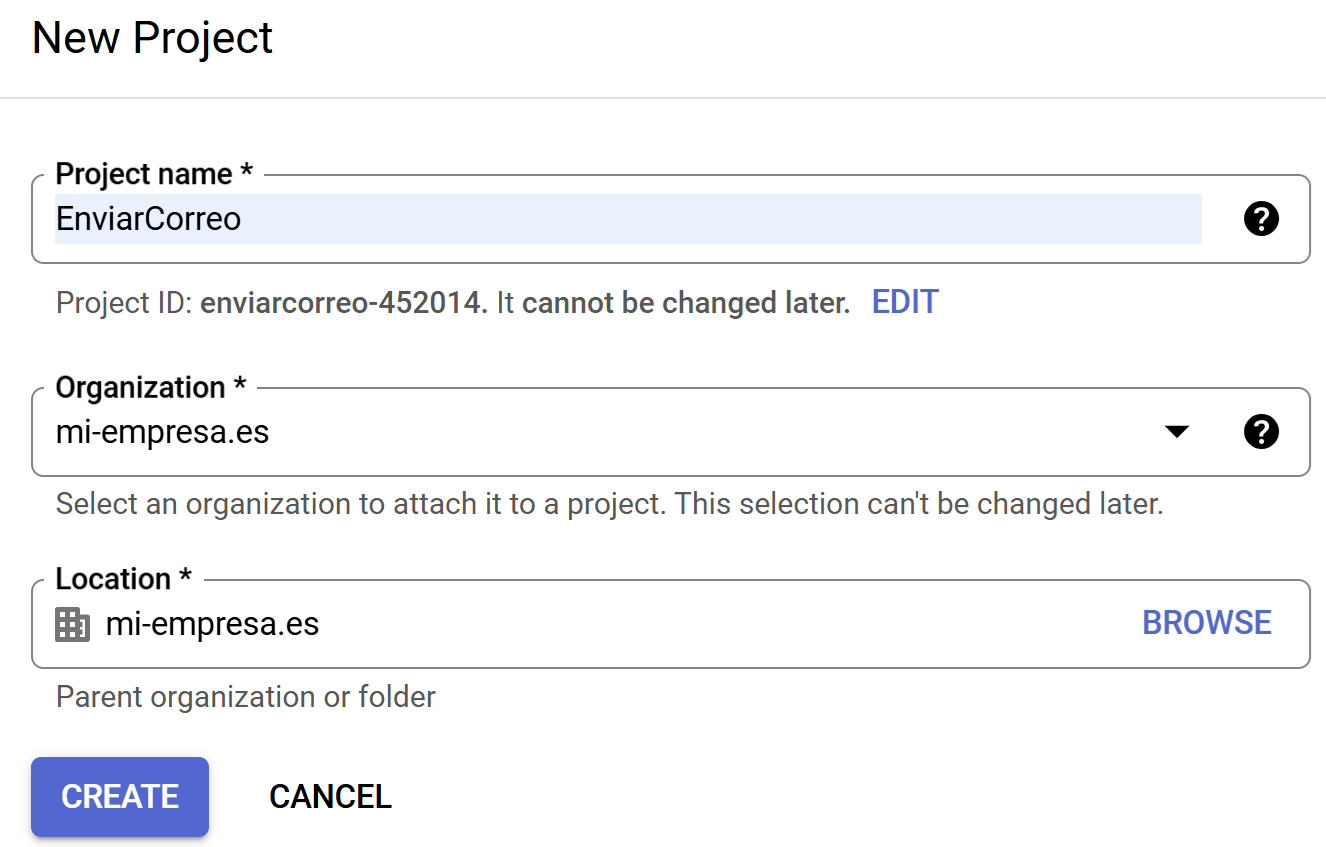Click EDIT to change the Project ID
1326x847 pixels.
[x=905, y=302]
